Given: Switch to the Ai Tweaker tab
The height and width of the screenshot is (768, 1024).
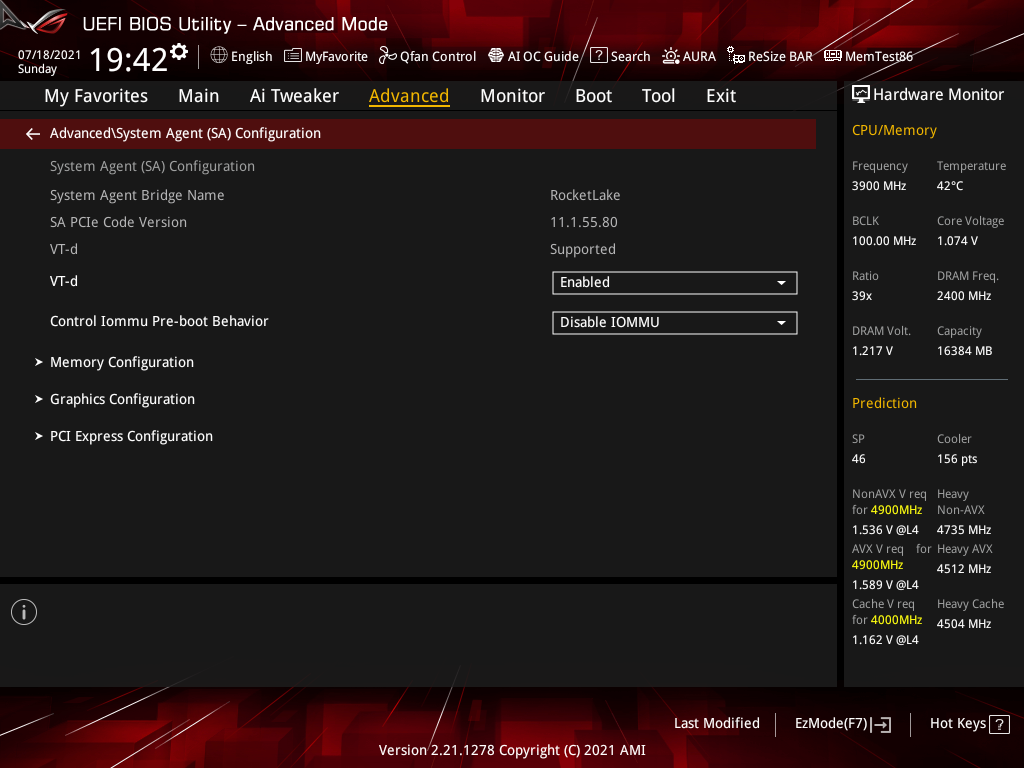Looking at the screenshot, I should point(294,95).
